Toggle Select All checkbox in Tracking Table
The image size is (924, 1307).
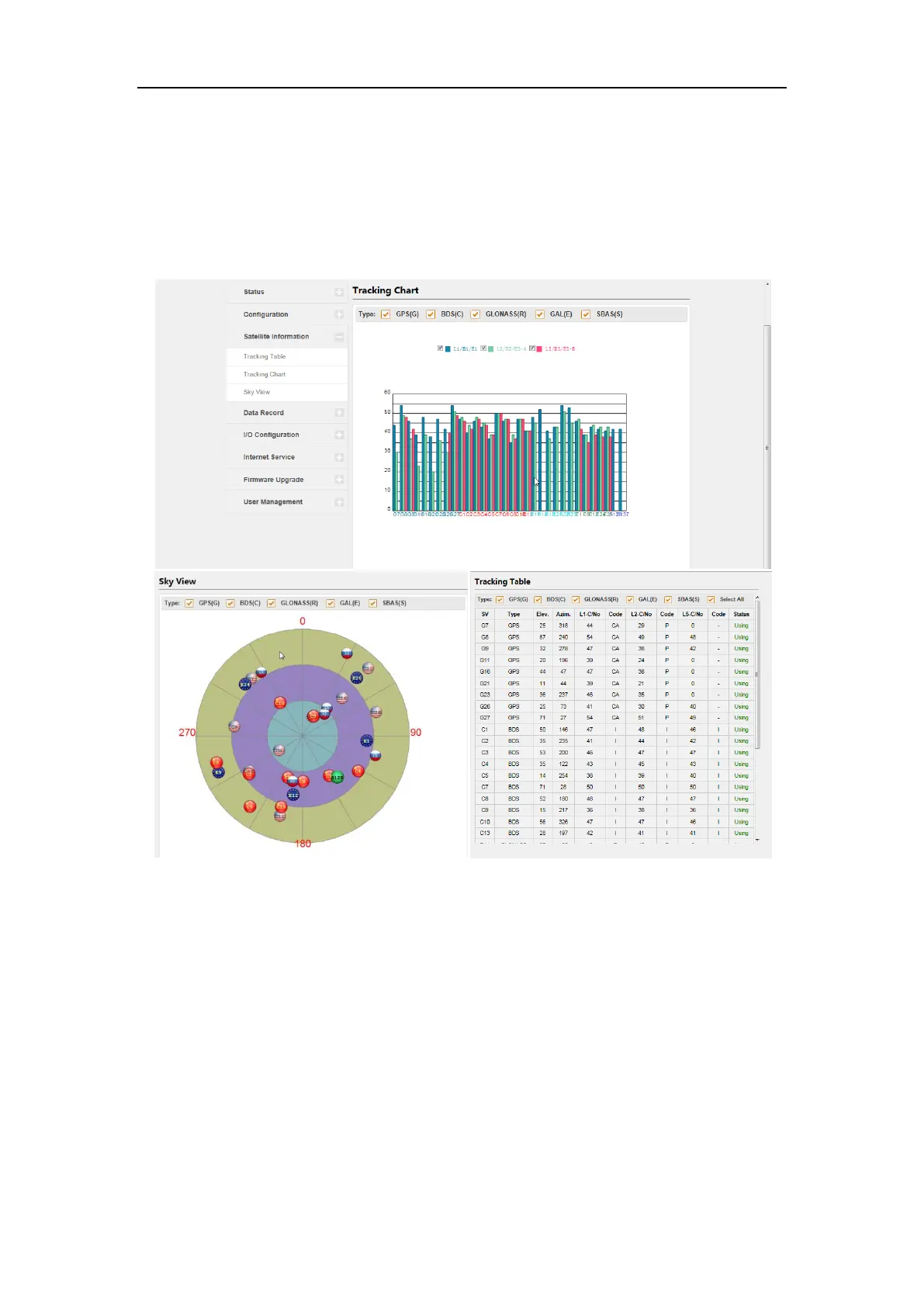[x=711, y=599]
